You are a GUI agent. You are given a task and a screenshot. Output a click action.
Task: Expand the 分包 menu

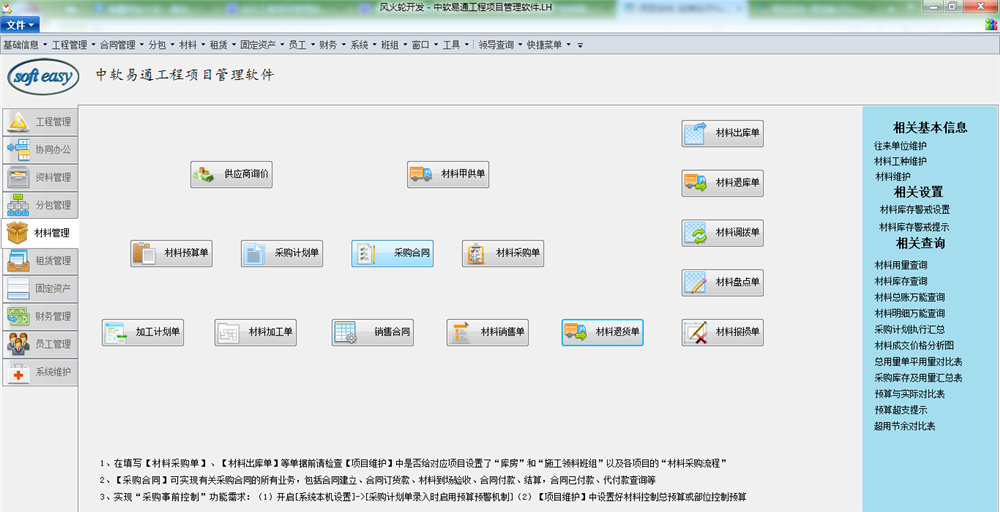161,45
